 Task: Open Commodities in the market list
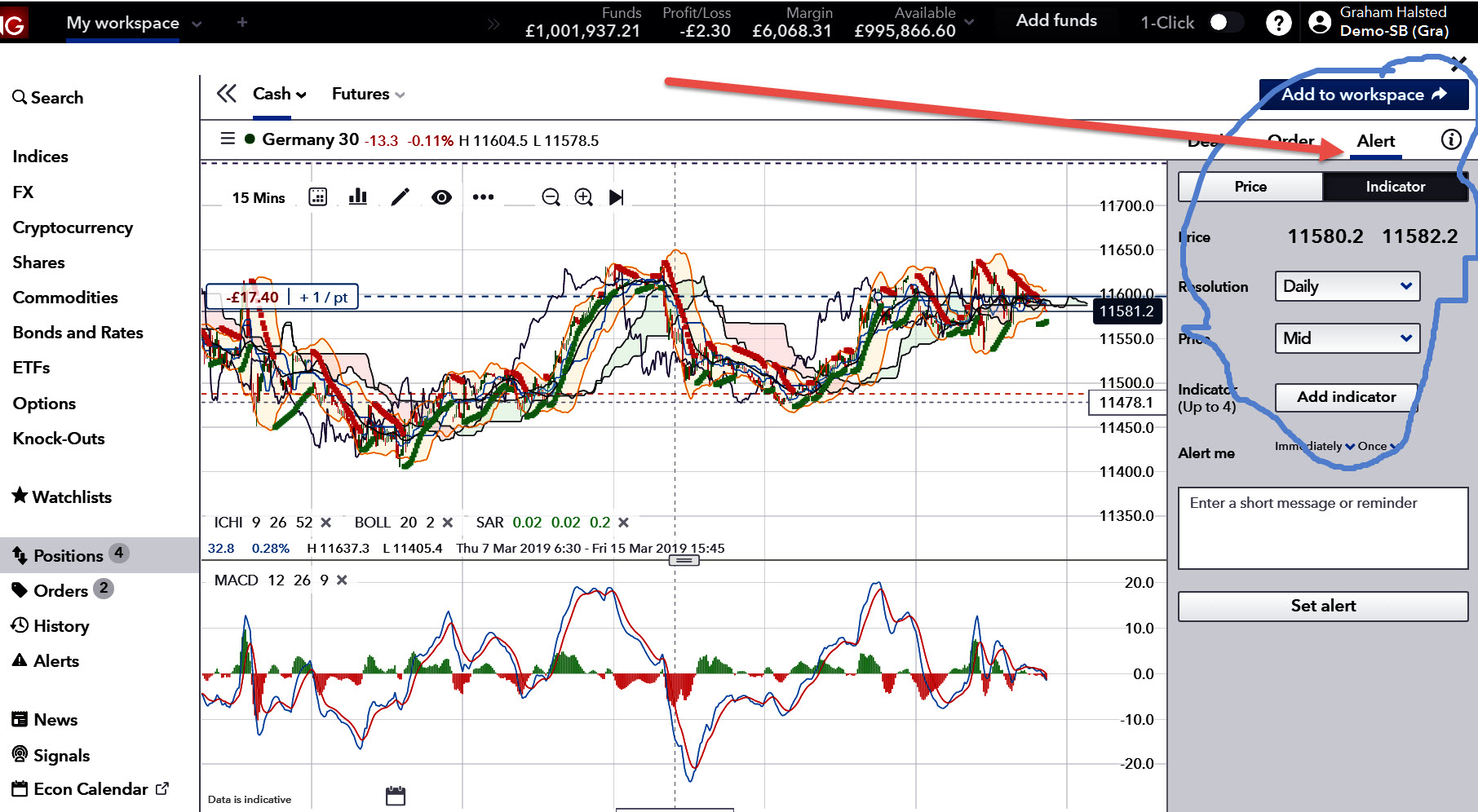point(65,298)
